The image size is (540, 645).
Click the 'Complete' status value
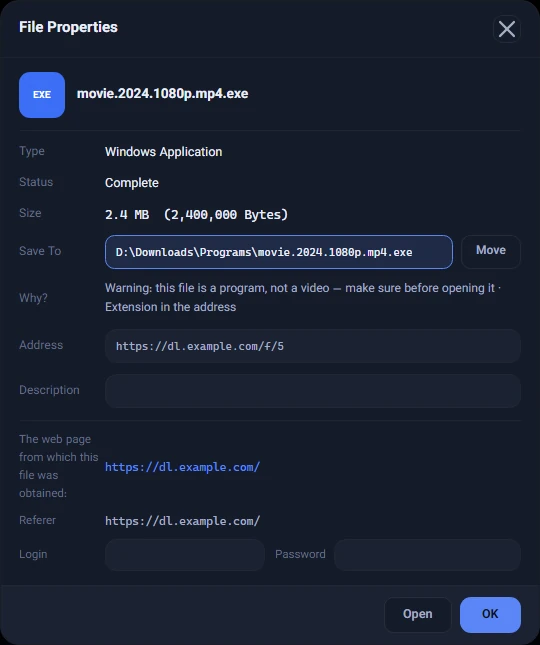(132, 183)
